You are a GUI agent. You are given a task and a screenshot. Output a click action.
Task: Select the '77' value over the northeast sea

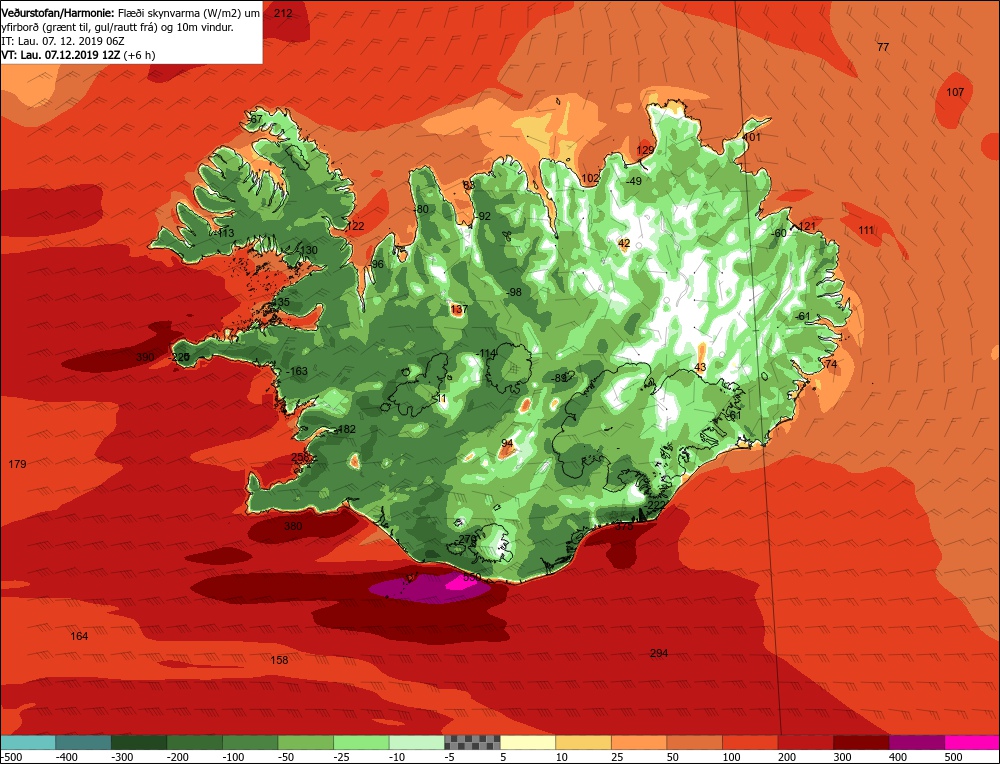click(883, 47)
